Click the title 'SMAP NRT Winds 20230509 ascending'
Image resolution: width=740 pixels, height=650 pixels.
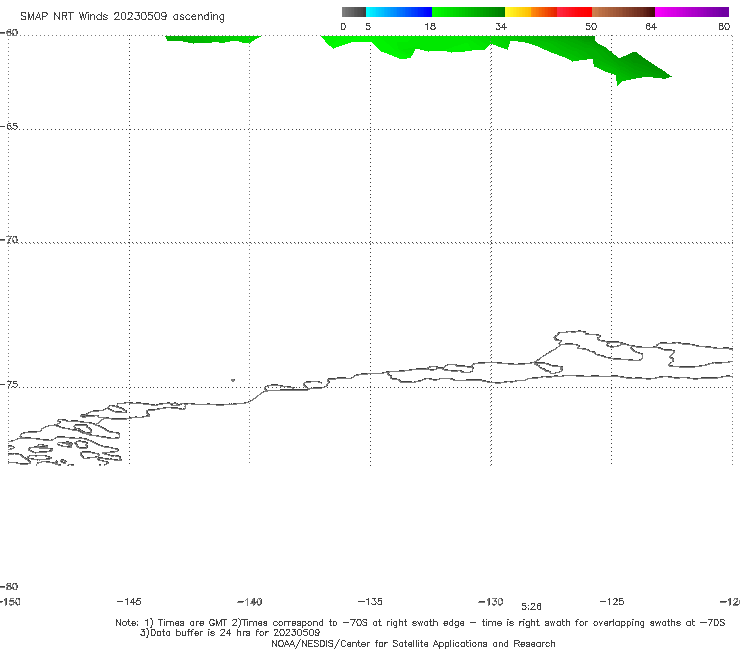click(122, 17)
